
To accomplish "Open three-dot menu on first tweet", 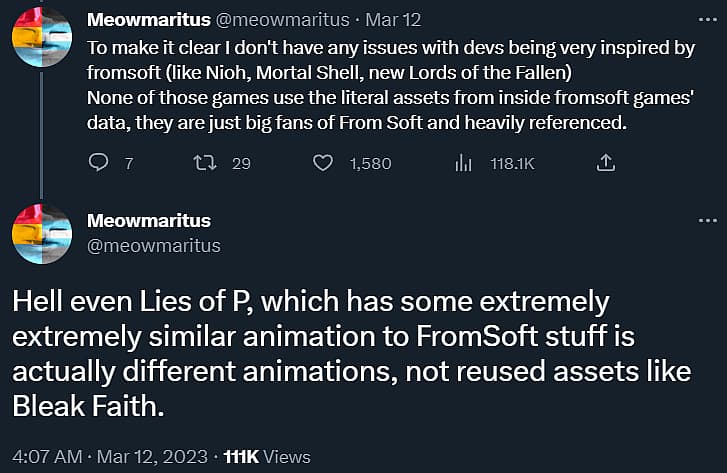I will click(x=708, y=19).
